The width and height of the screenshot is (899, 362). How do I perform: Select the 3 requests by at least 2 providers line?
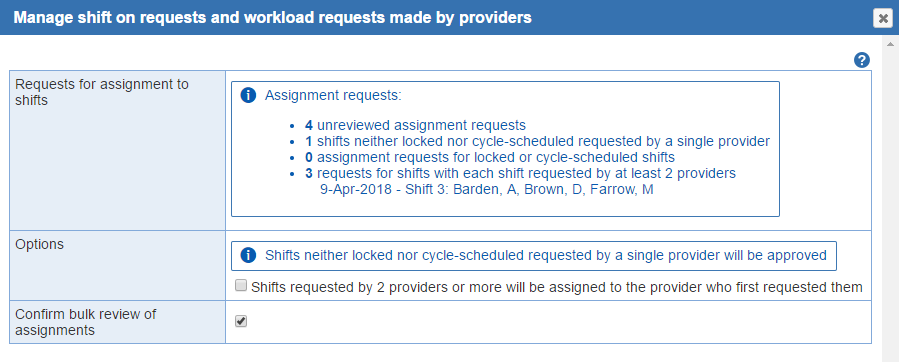[x=521, y=173]
